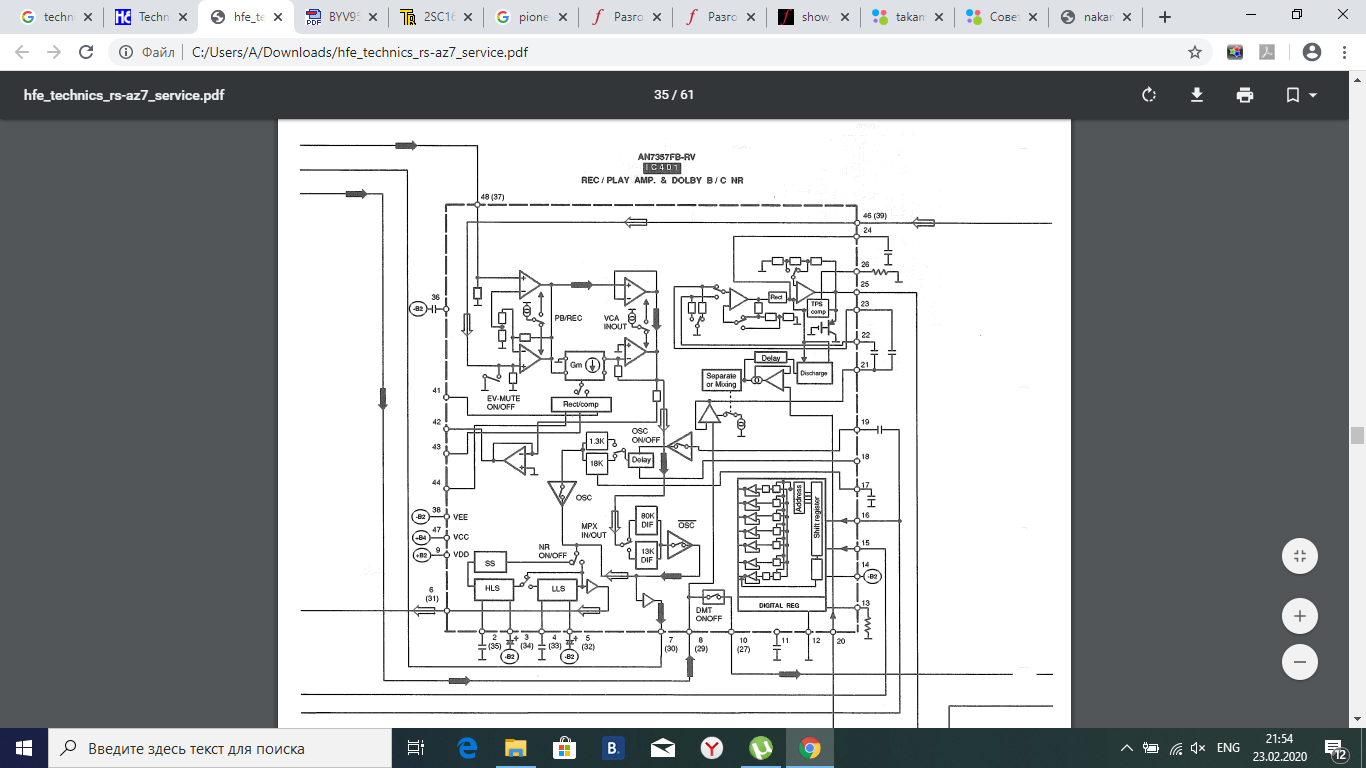Reload the current page
Viewport: 1366px width, 768px height.
pos(86,52)
